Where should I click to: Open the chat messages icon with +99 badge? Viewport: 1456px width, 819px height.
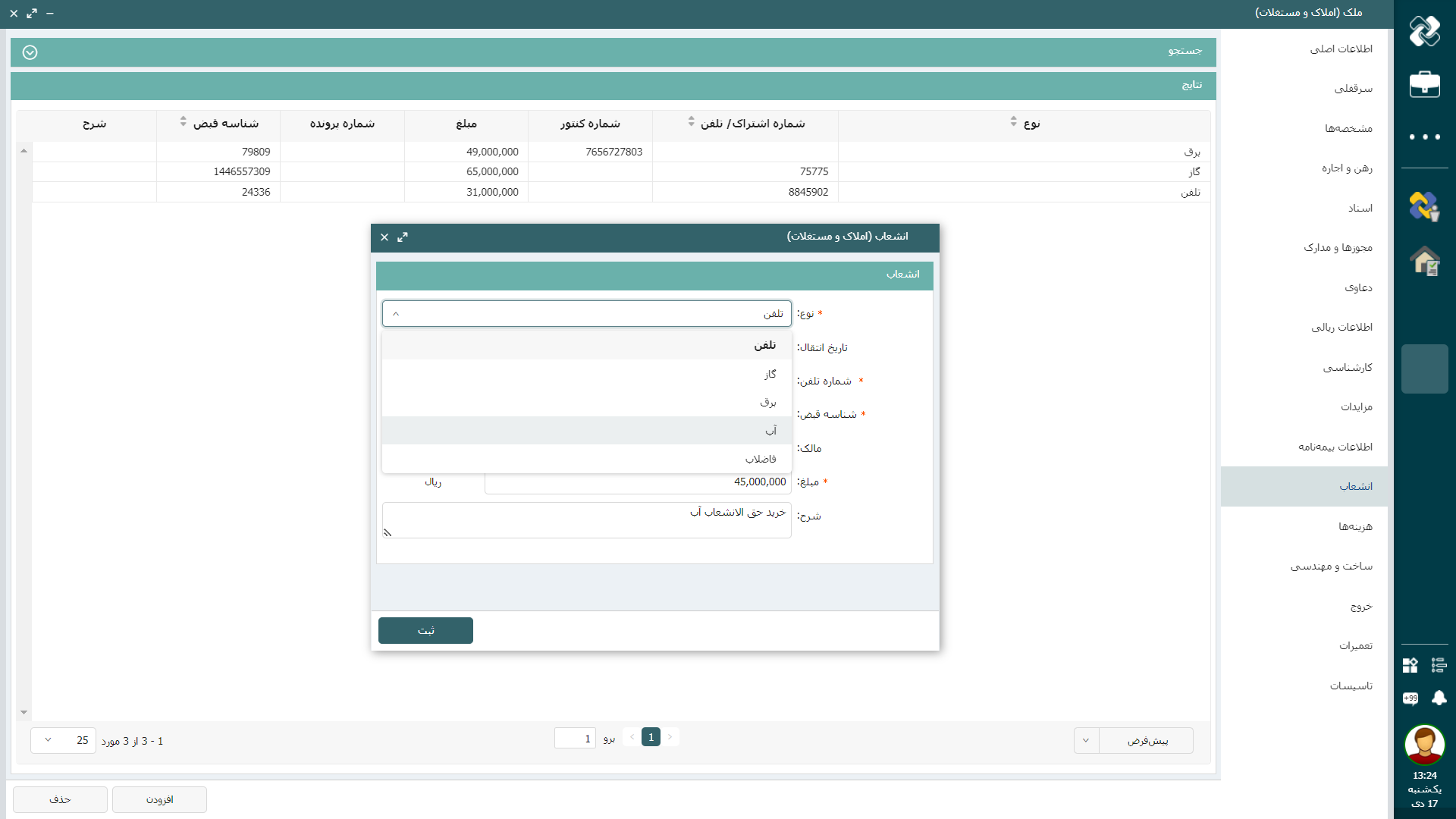click(x=1410, y=698)
